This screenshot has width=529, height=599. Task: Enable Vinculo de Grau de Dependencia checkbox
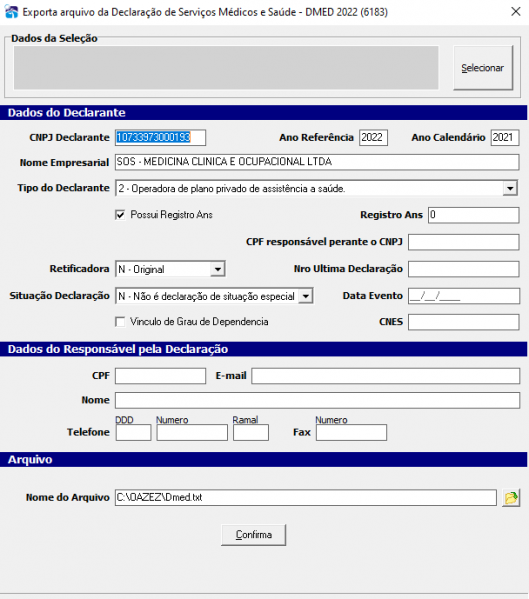click(x=120, y=322)
